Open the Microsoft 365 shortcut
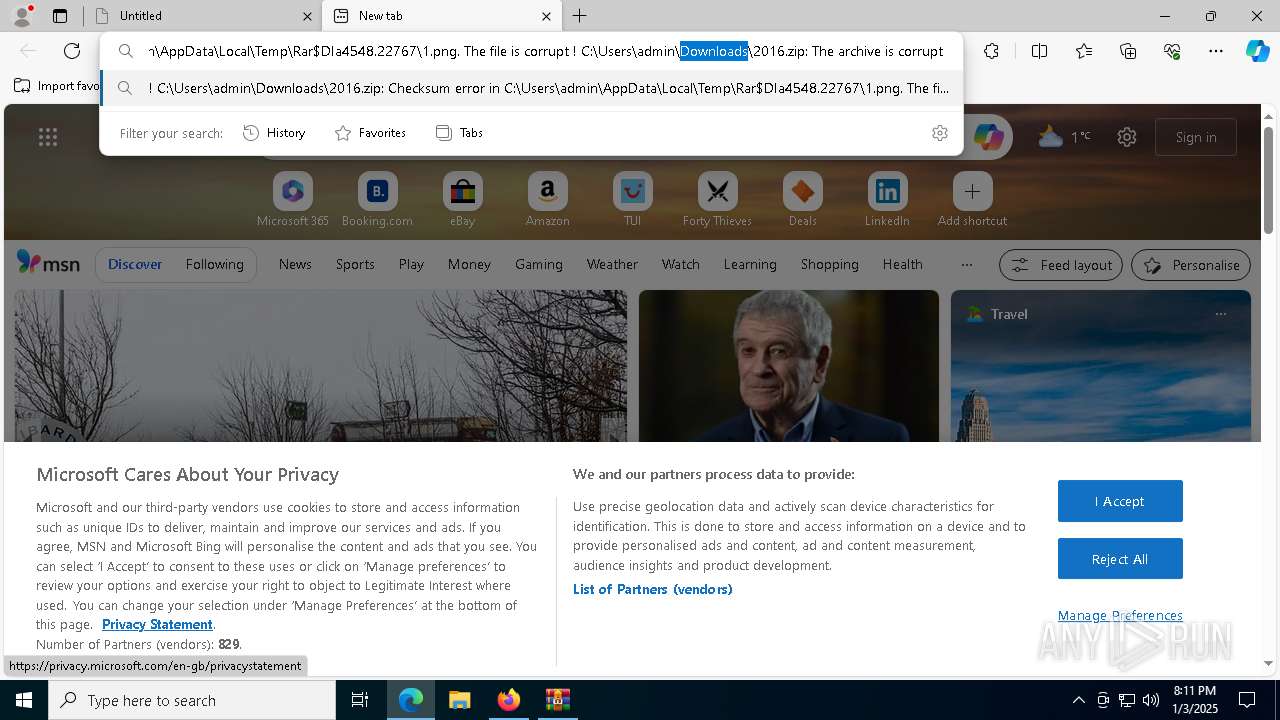 (293, 200)
